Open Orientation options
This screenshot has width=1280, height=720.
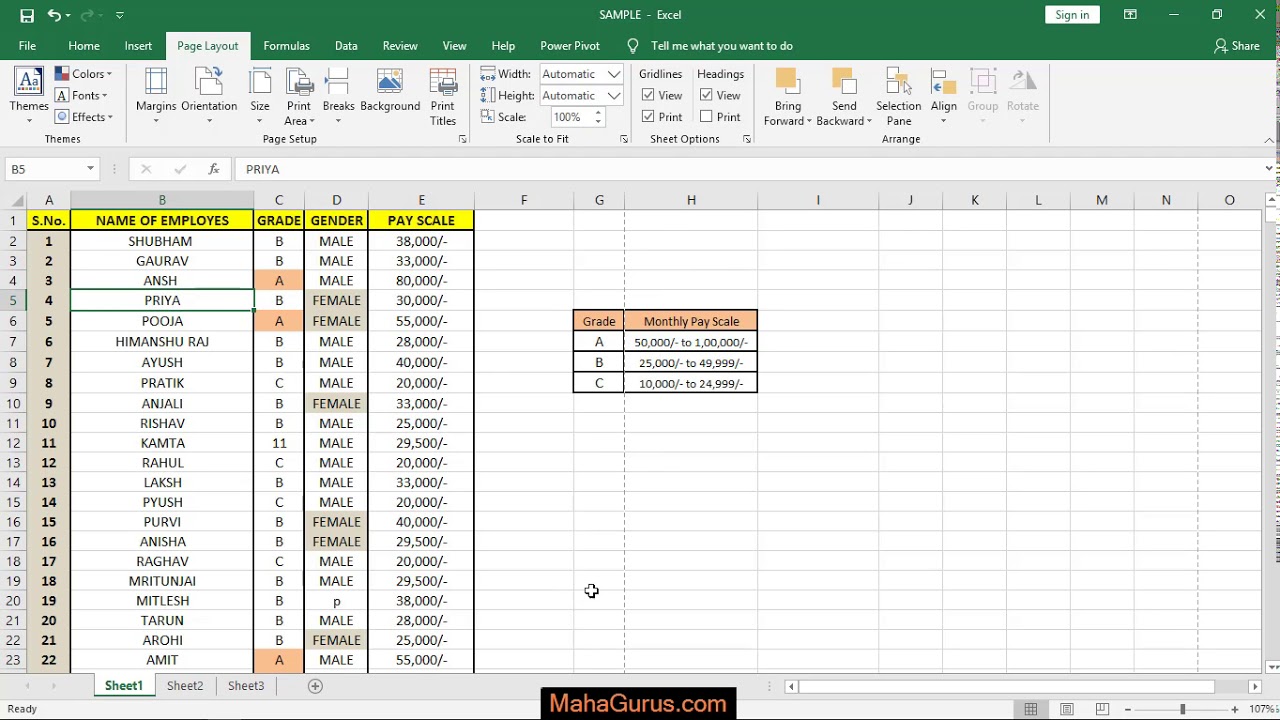[209, 96]
